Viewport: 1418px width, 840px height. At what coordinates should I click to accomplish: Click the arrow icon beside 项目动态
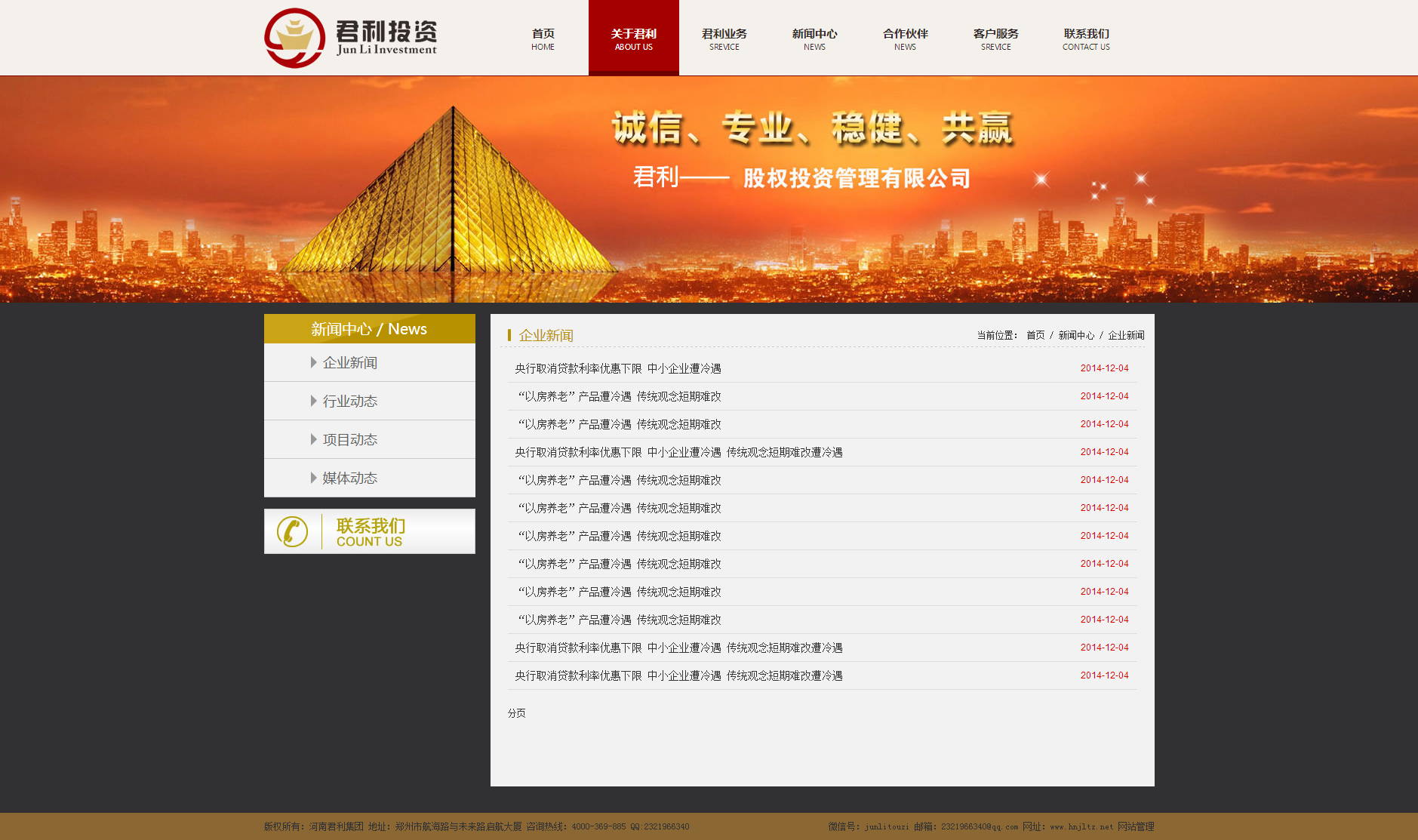pyautogui.click(x=313, y=439)
